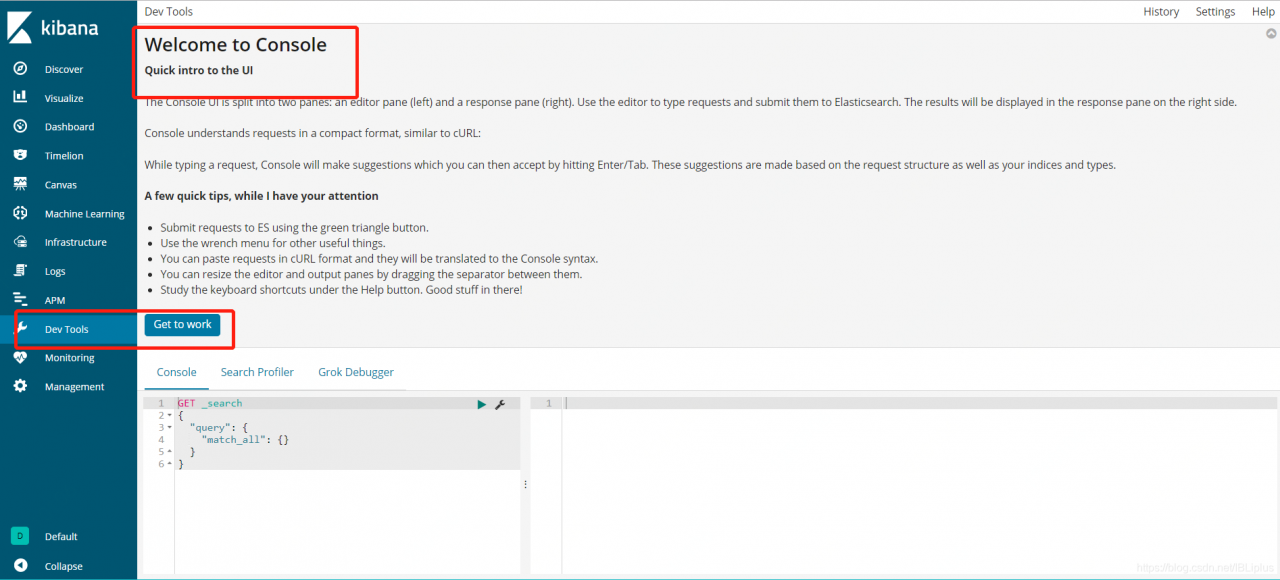Click the Collapse arrow icon
The image size is (1280, 580).
click(x=20, y=566)
